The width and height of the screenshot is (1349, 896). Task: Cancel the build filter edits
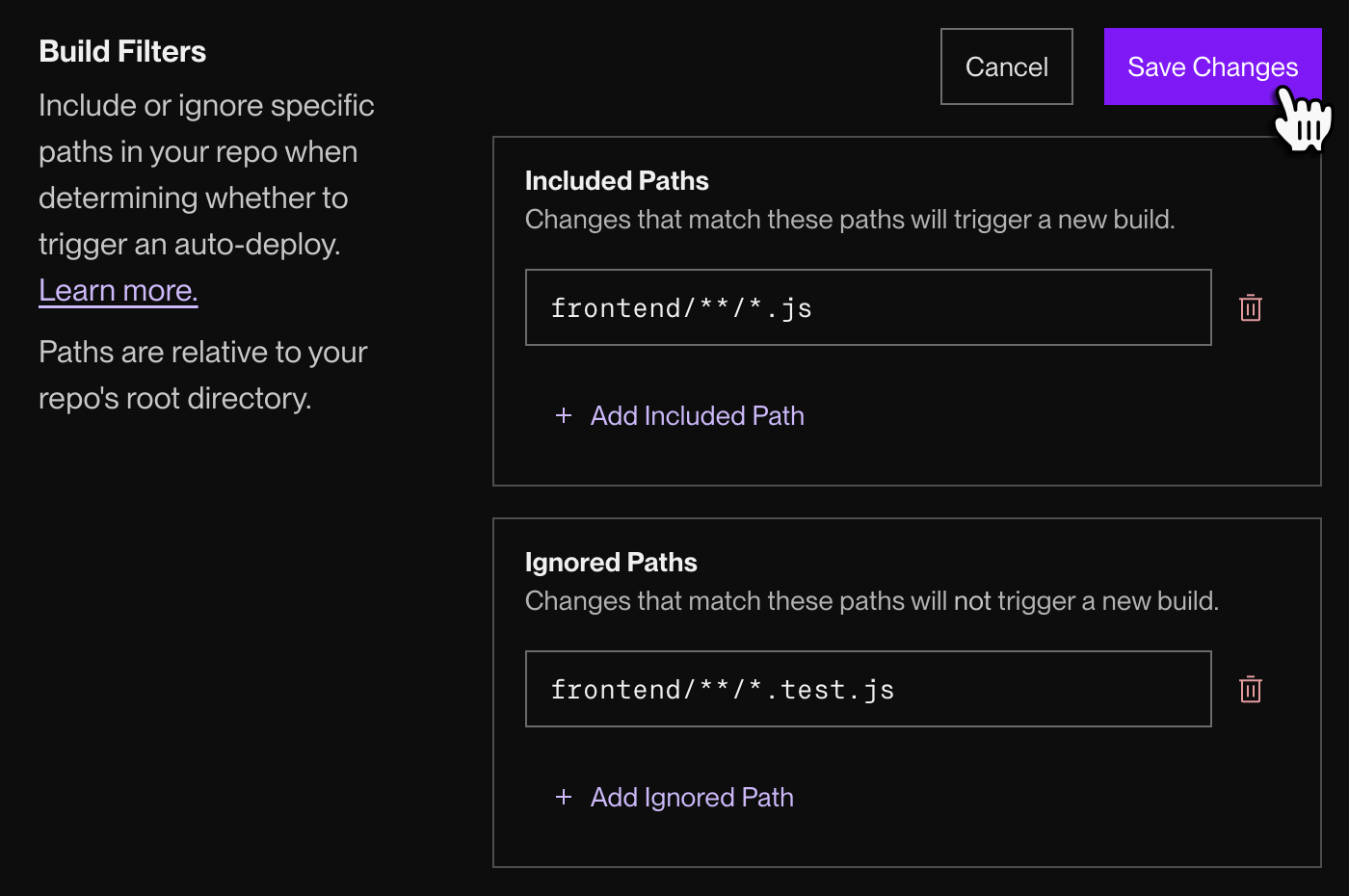[x=1006, y=66]
